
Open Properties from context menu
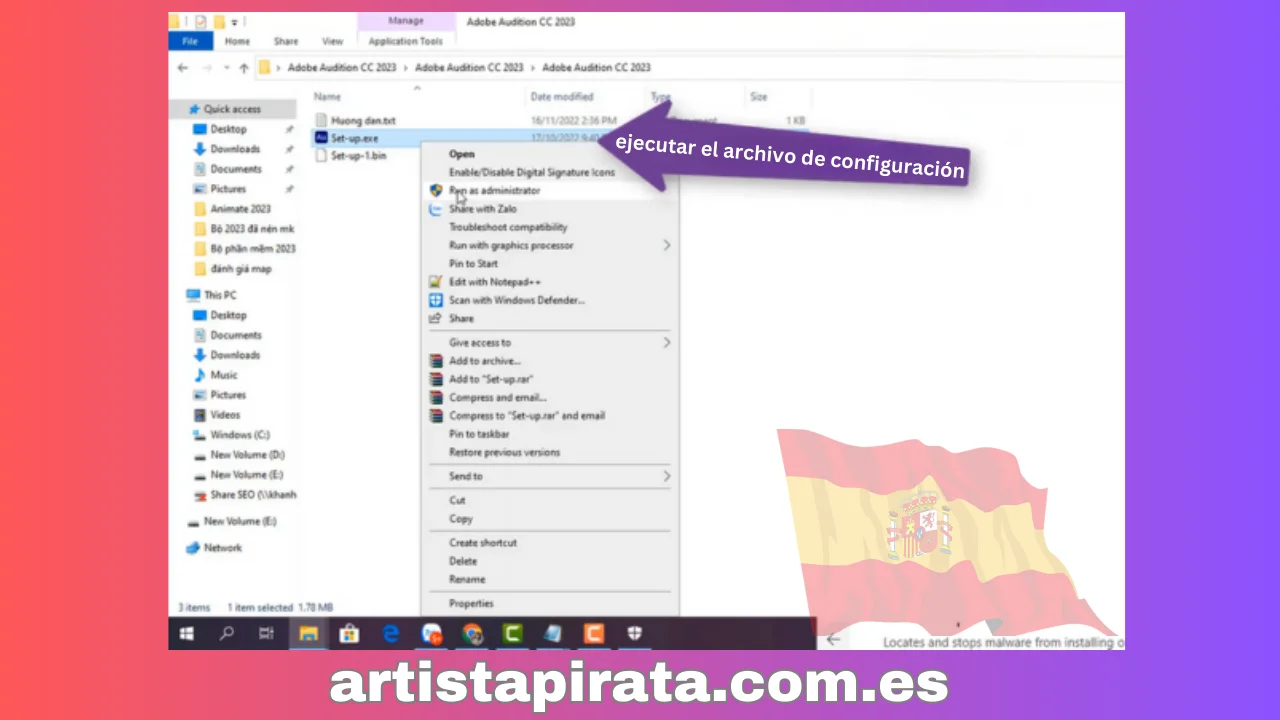pos(471,603)
